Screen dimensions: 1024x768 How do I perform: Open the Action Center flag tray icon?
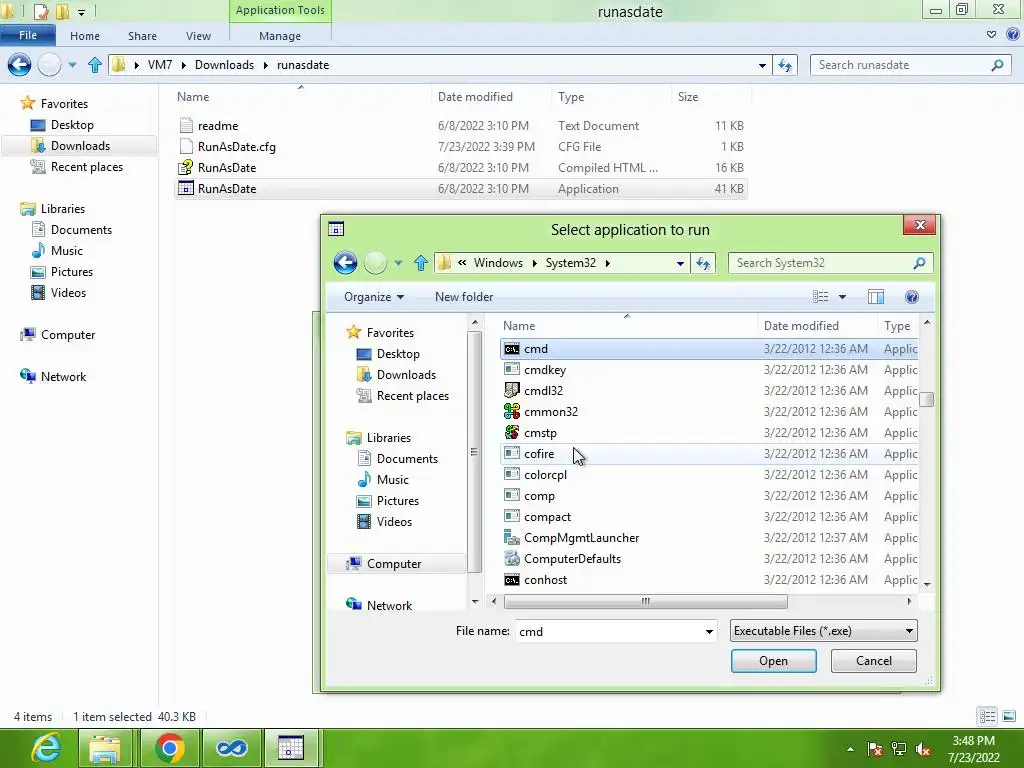coord(875,749)
